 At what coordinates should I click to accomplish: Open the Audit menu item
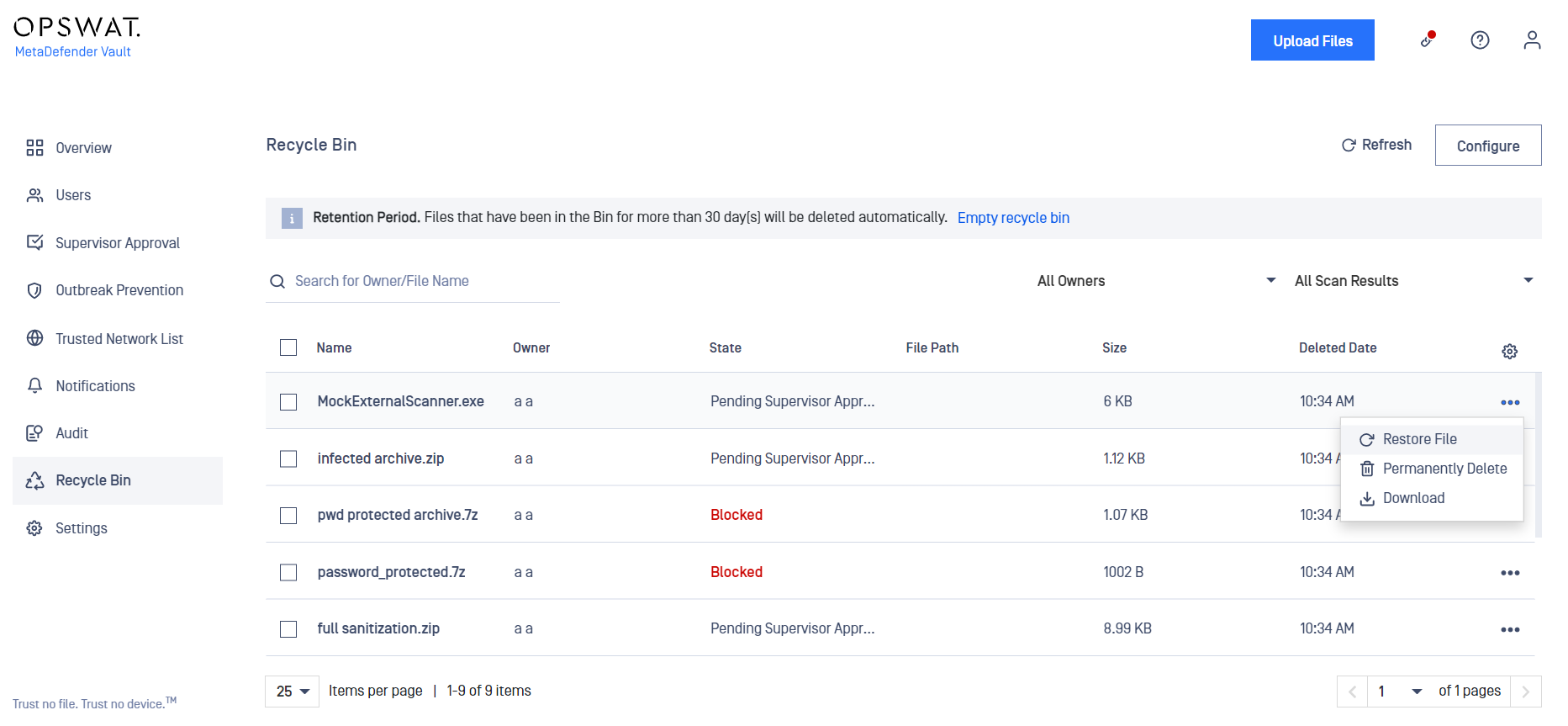coord(118,433)
